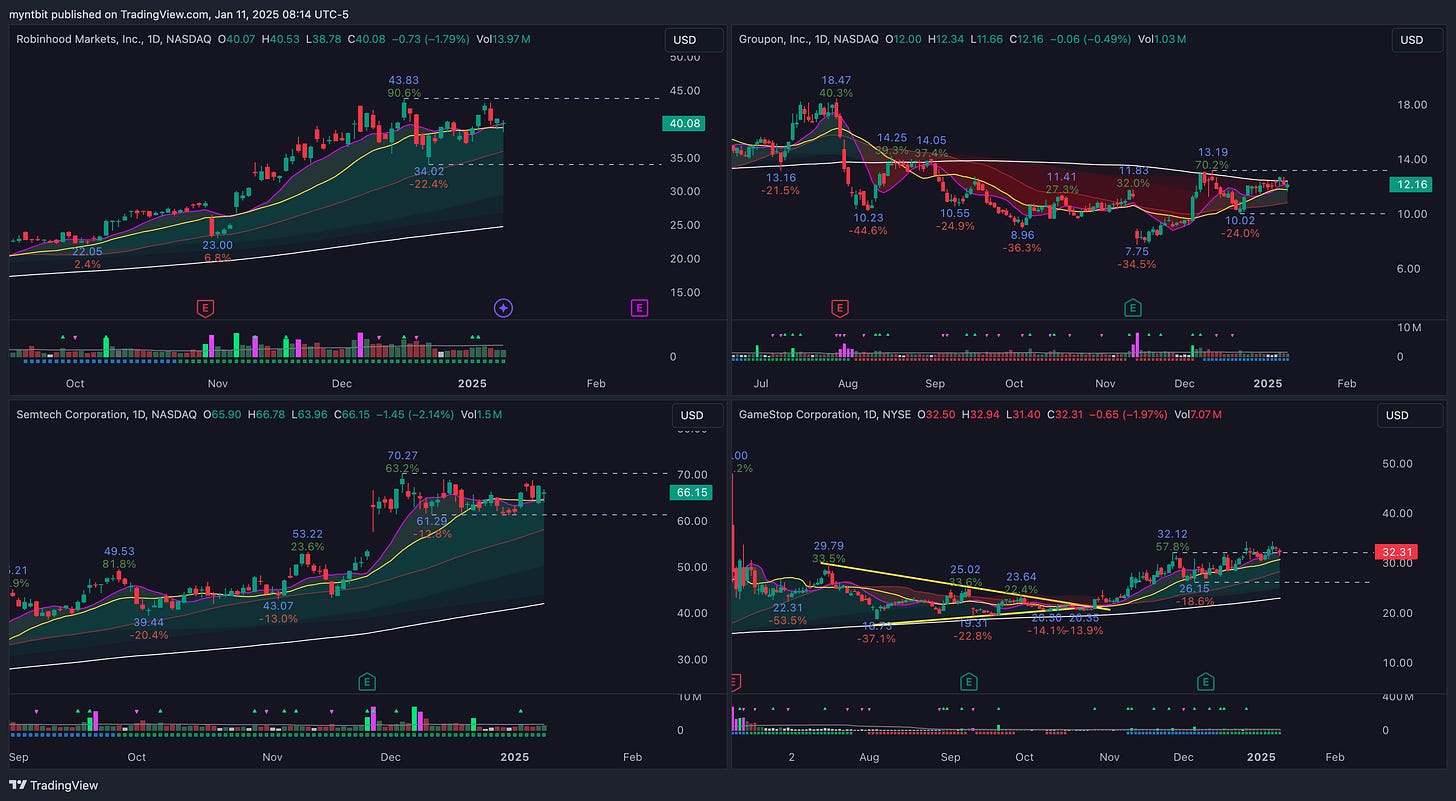
Task: Open the USD currency selector on GameStop chart
Action: 1411,415
